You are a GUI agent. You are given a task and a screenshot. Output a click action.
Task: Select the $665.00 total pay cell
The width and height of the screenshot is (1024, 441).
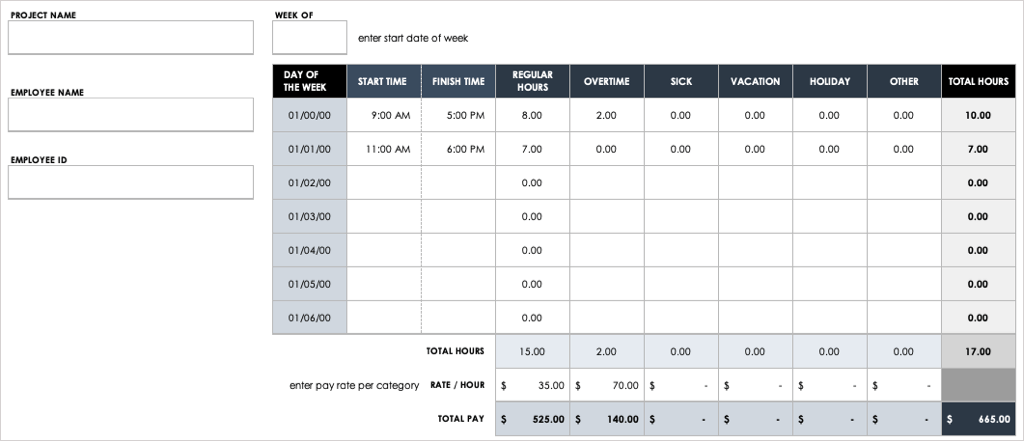click(978, 419)
